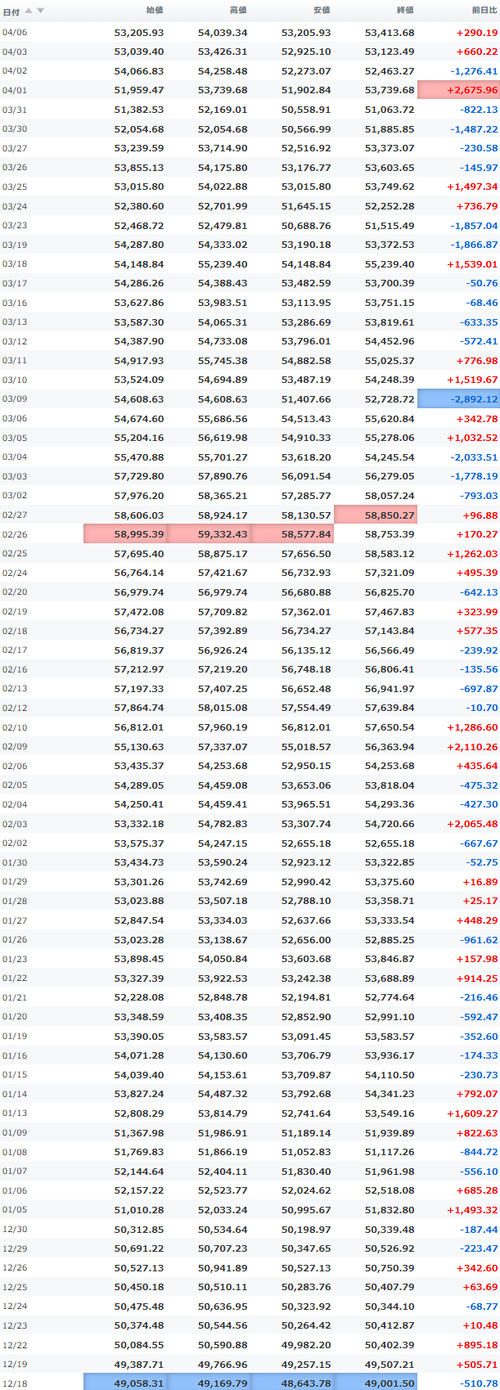The image size is (500, 1390).
Task: Select the 01/05 date cell
Action: coord(15,1210)
